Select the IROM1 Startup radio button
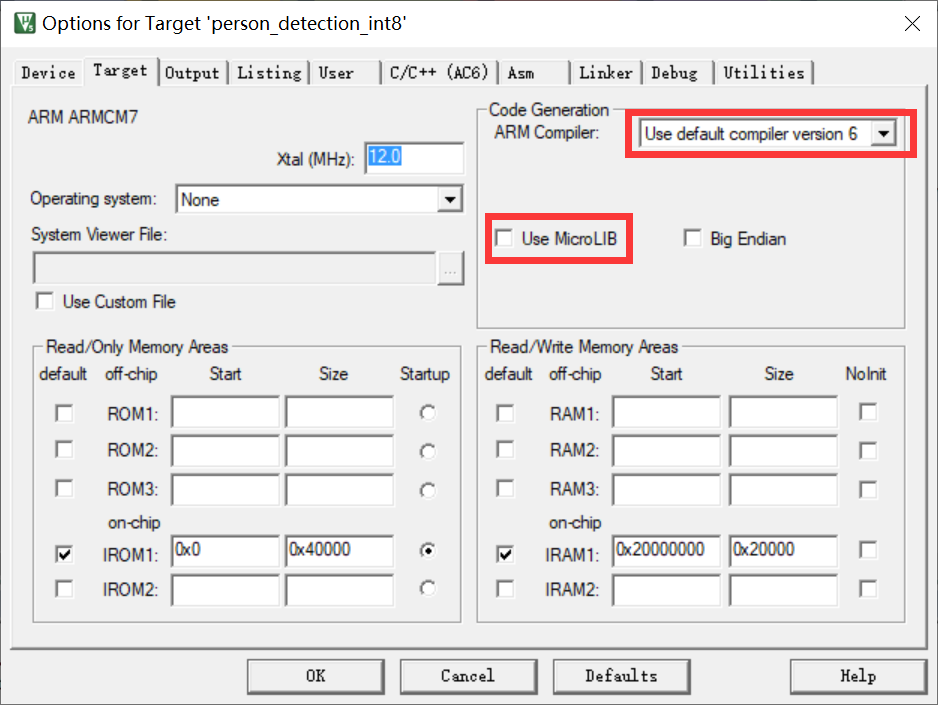 [x=427, y=550]
